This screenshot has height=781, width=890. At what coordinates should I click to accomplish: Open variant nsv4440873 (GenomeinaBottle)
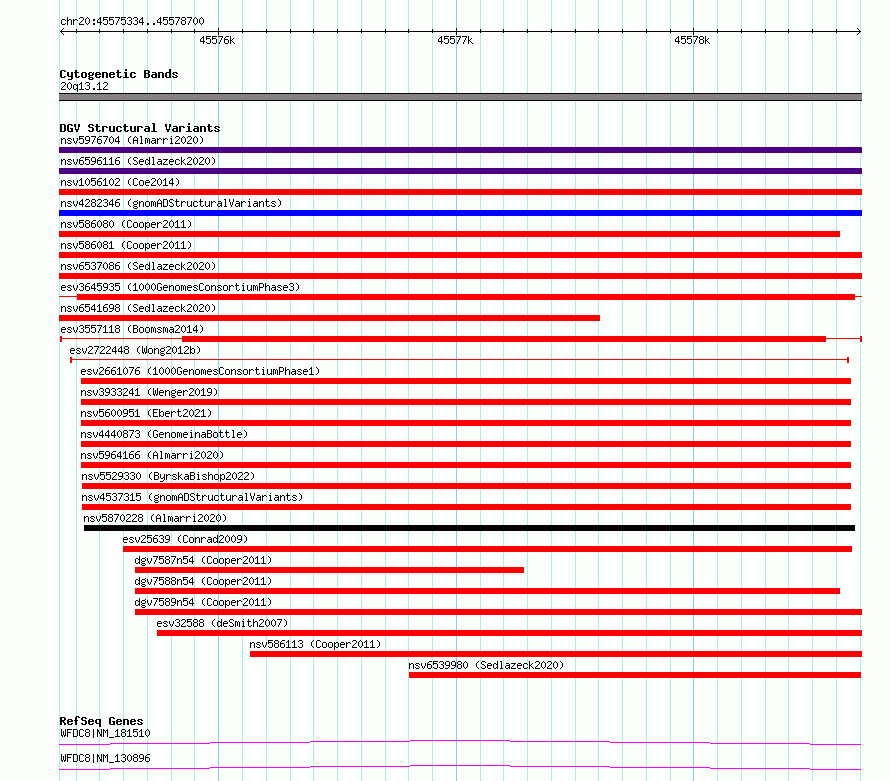pos(164,434)
